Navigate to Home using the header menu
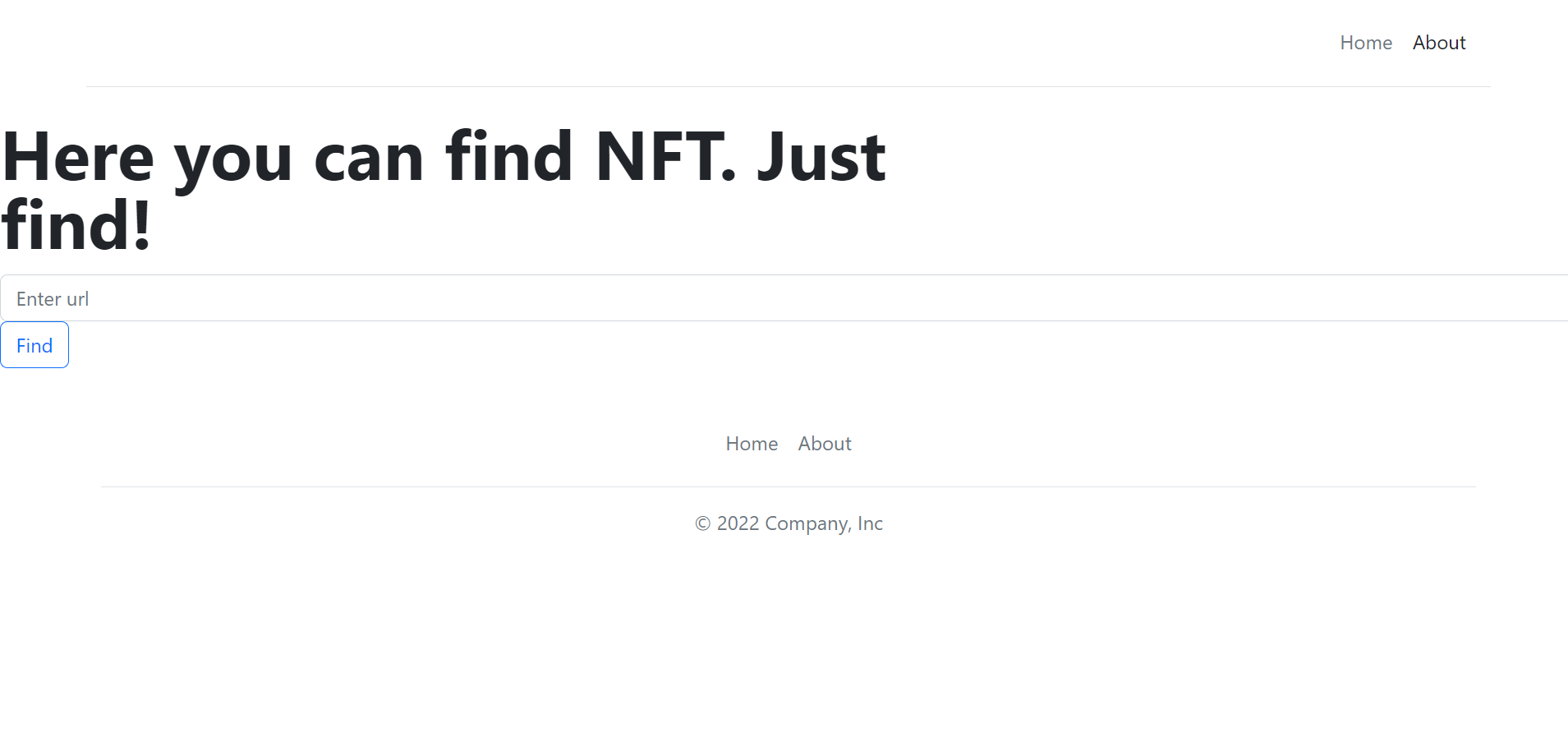1568x756 pixels. (x=1365, y=42)
